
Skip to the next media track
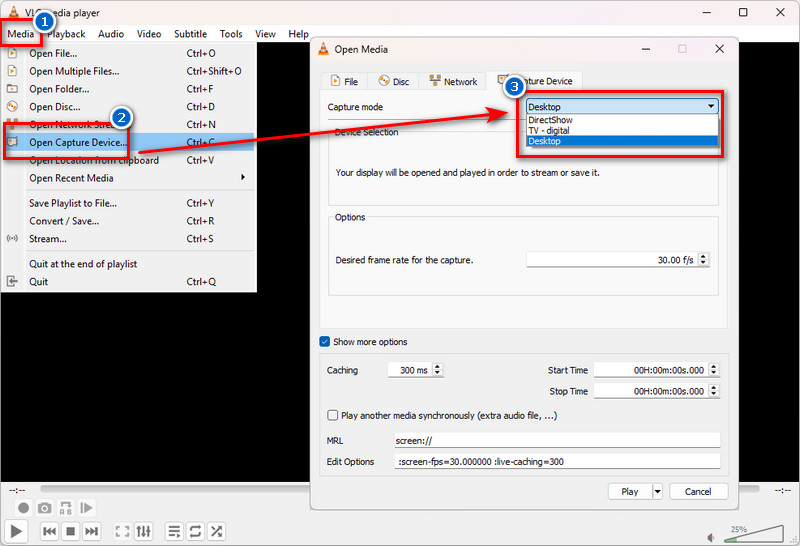tap(91, 531)
